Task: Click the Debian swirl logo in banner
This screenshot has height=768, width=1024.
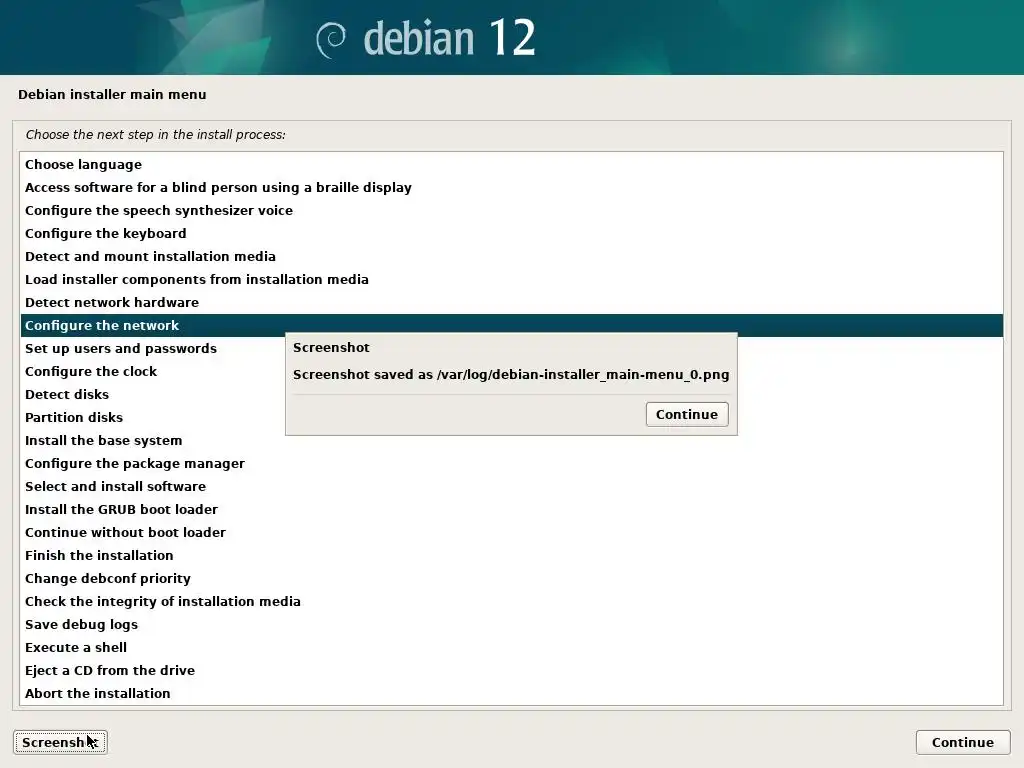Action: pos(331,40)
